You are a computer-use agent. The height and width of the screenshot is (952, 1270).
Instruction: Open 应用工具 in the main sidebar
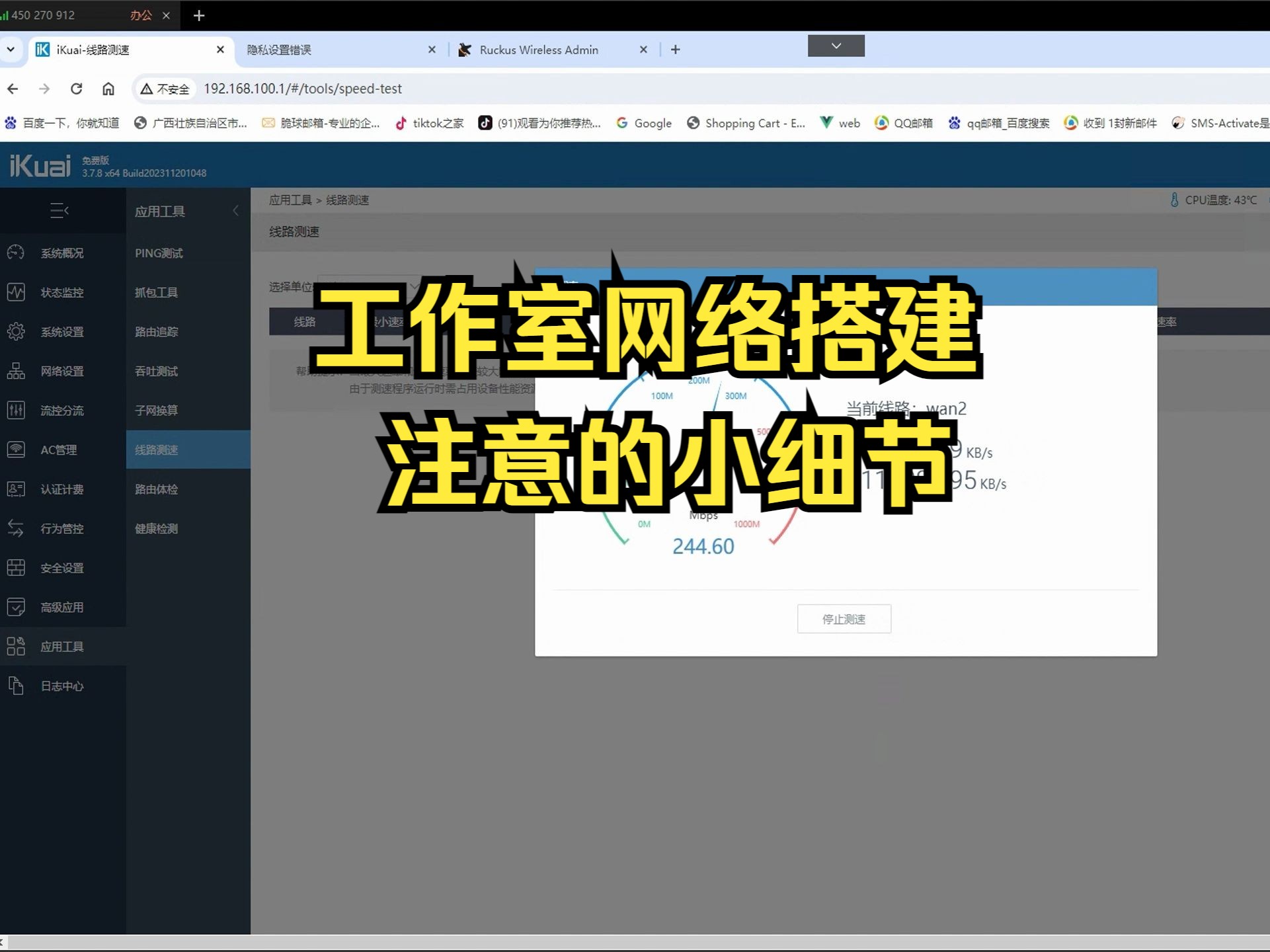pyautogui.click(x=62, y=647)
